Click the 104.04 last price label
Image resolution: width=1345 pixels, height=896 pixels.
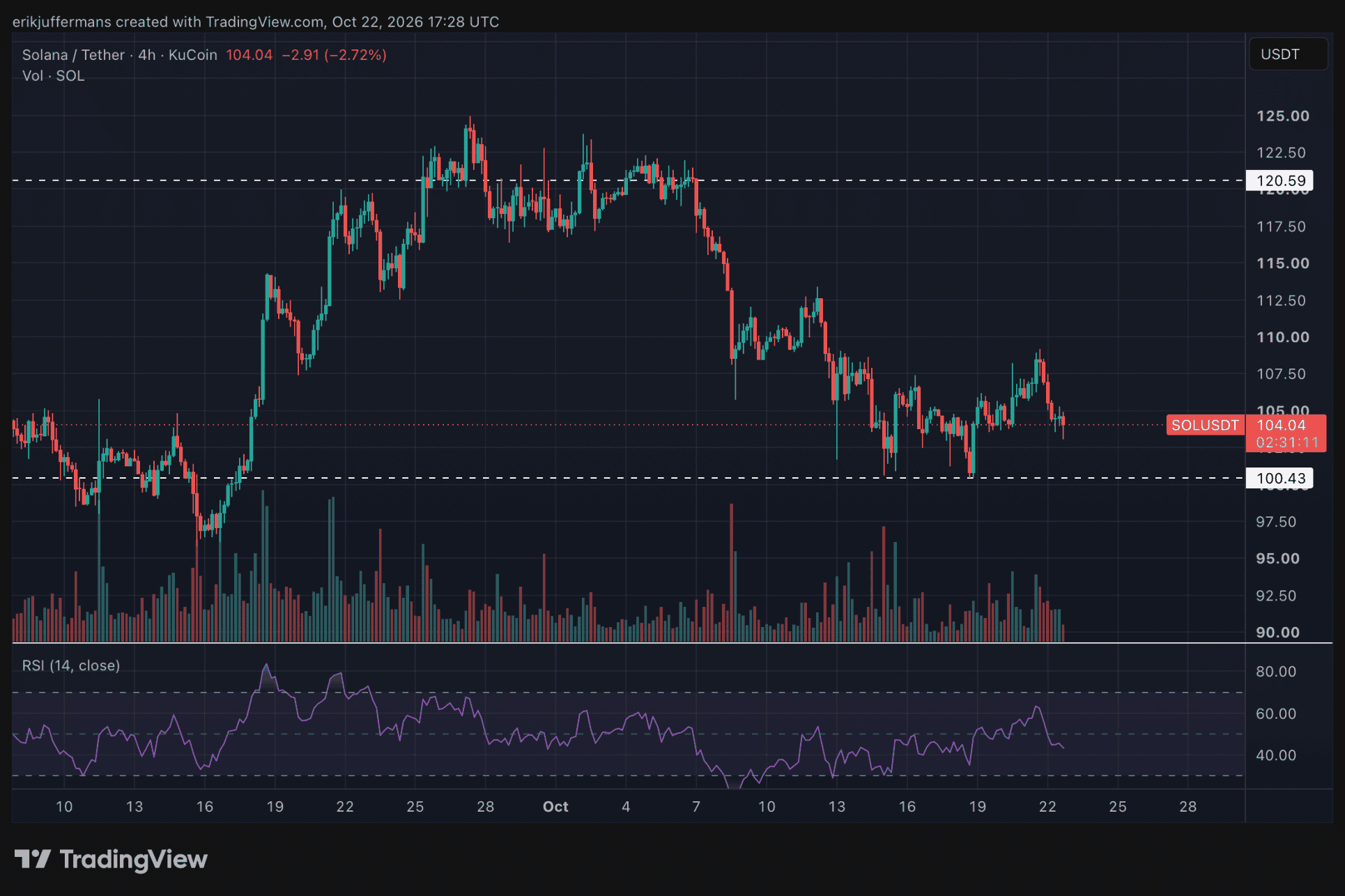(x=1281, y=425)
